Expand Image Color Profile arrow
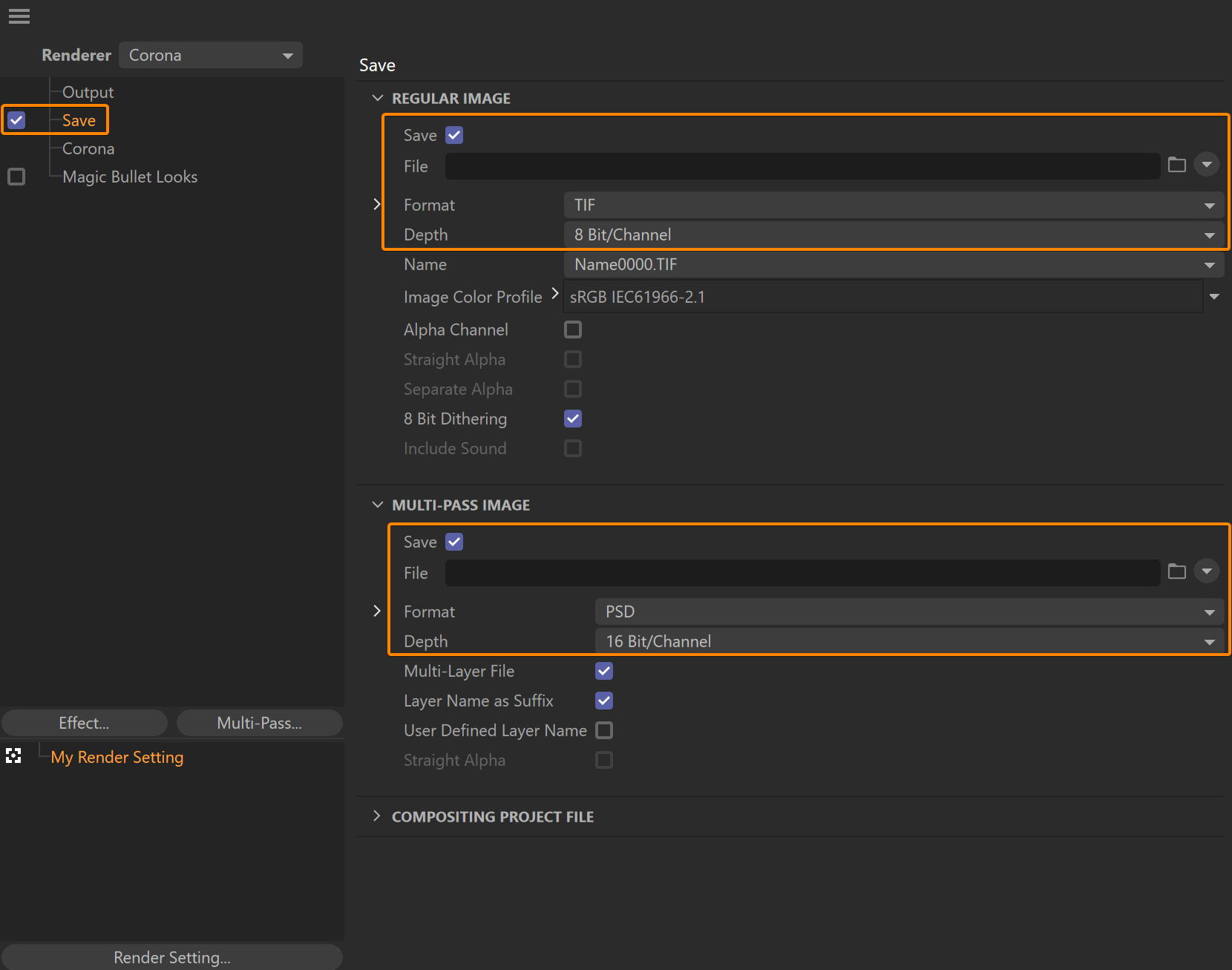The image size is (1232, 970). click(x=555, y=294)
